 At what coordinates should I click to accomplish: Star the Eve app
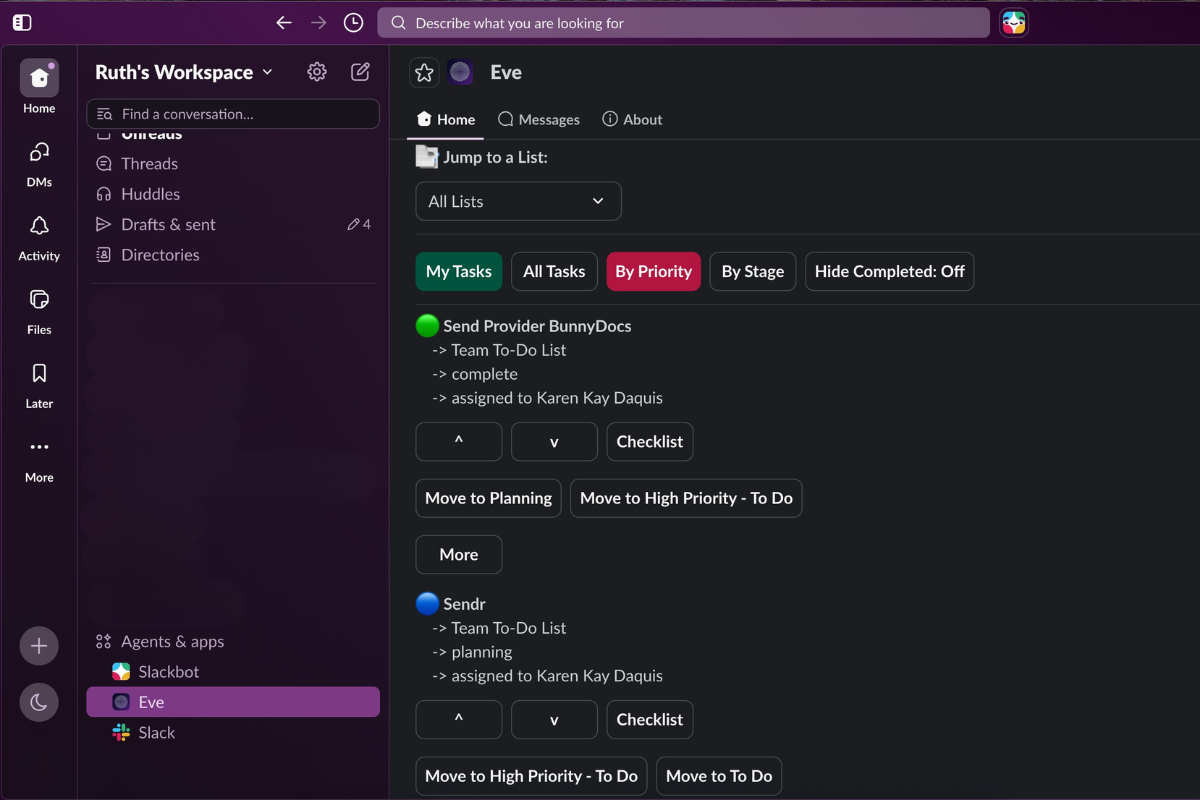click(424, 72)
